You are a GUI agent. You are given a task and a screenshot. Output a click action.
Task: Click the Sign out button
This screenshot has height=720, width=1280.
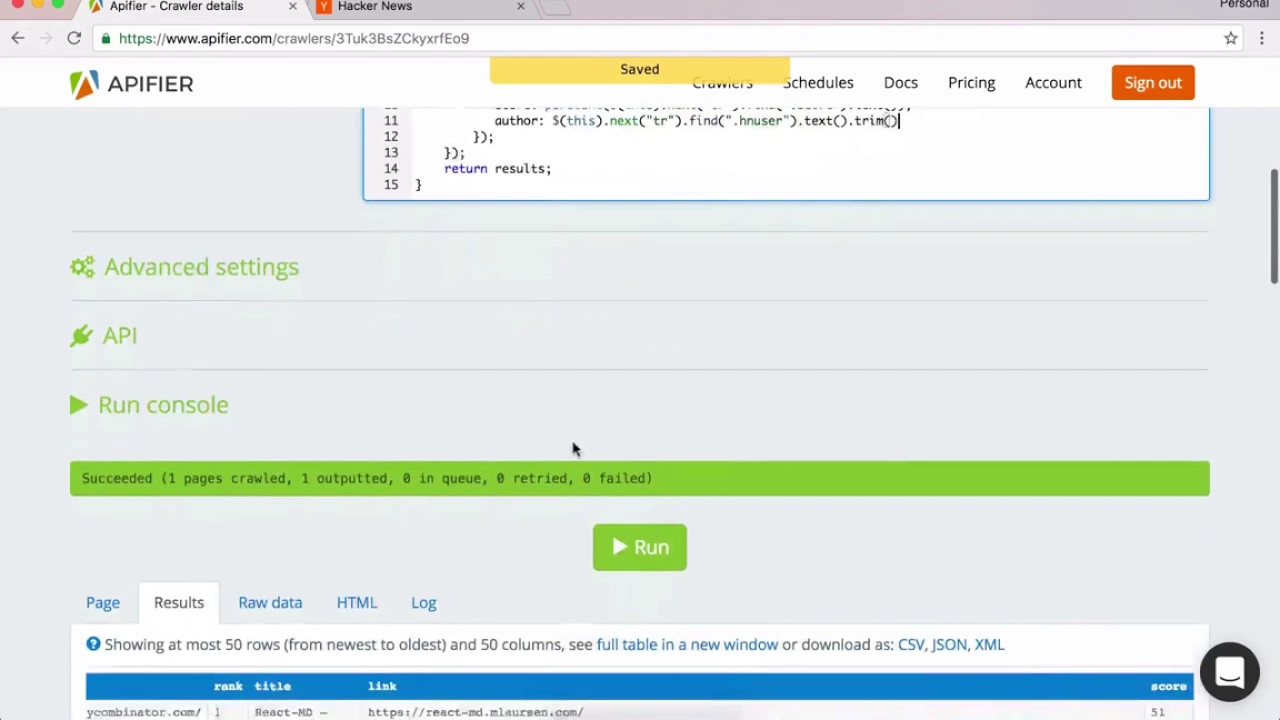[1153, 83]
